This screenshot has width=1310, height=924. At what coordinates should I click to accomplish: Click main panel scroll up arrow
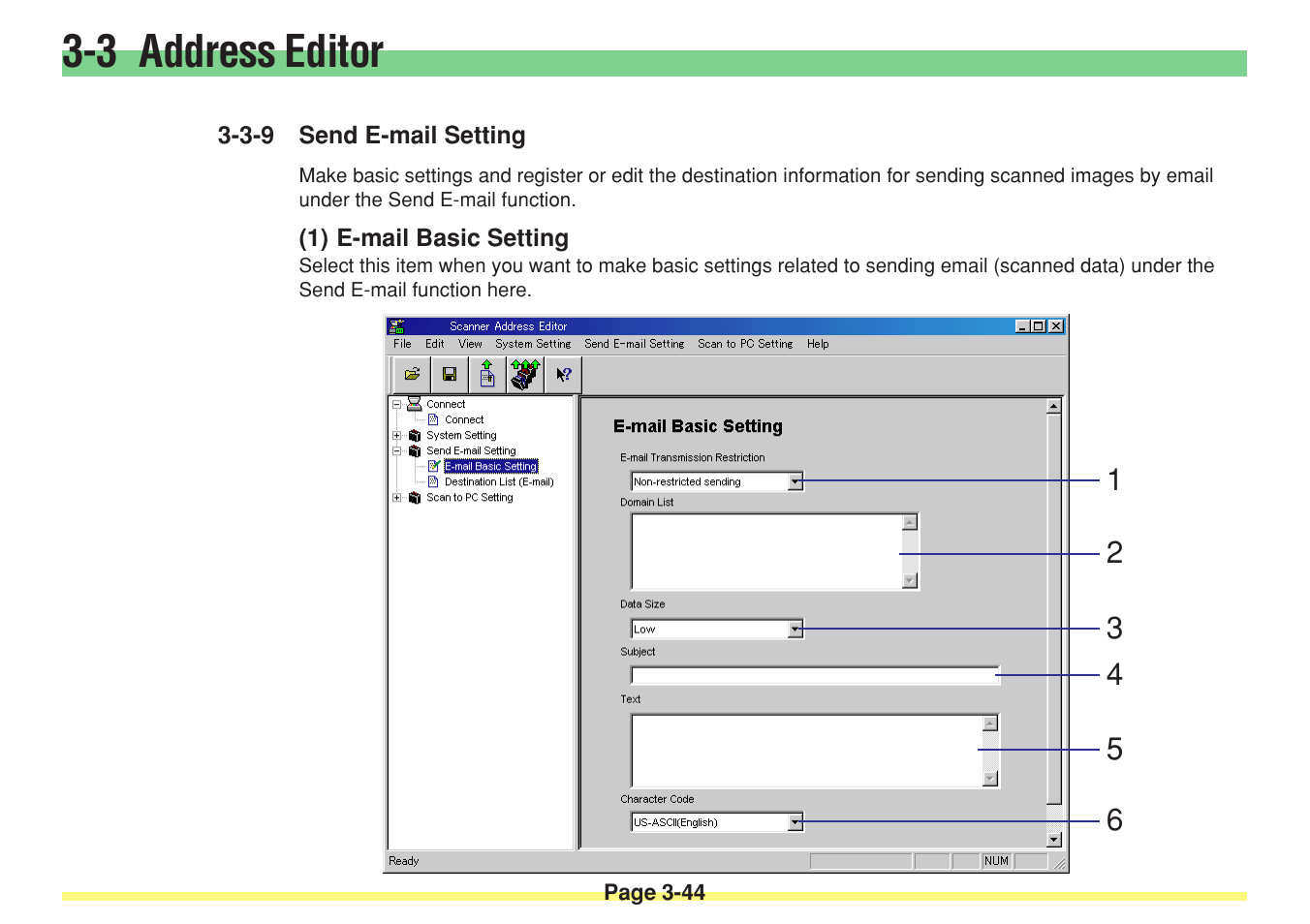1054,407
